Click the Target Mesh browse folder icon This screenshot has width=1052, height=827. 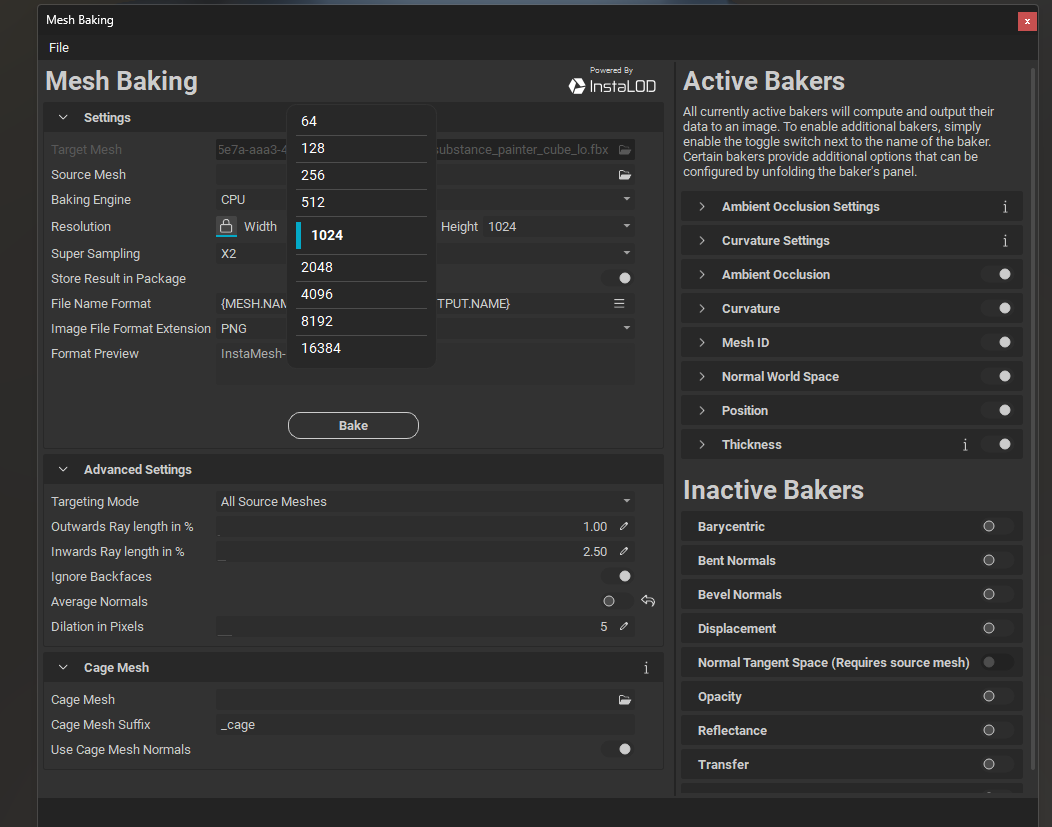(625, 150)
